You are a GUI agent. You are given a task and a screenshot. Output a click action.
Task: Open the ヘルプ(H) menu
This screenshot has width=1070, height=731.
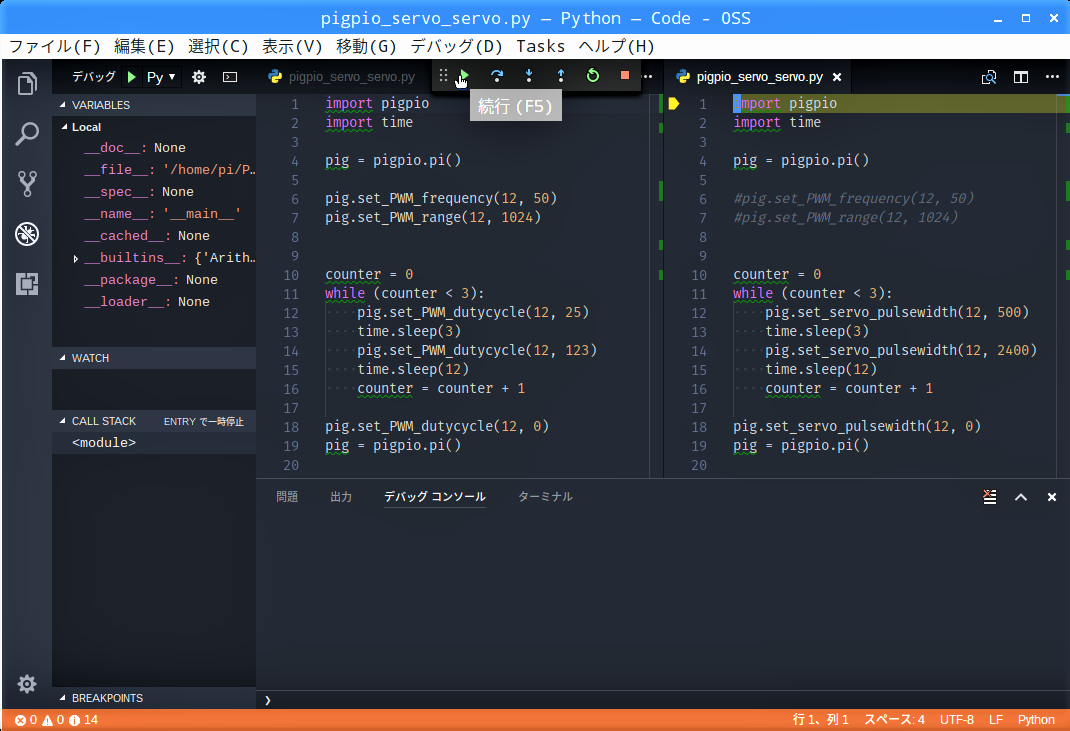click(x=616, y=46)
